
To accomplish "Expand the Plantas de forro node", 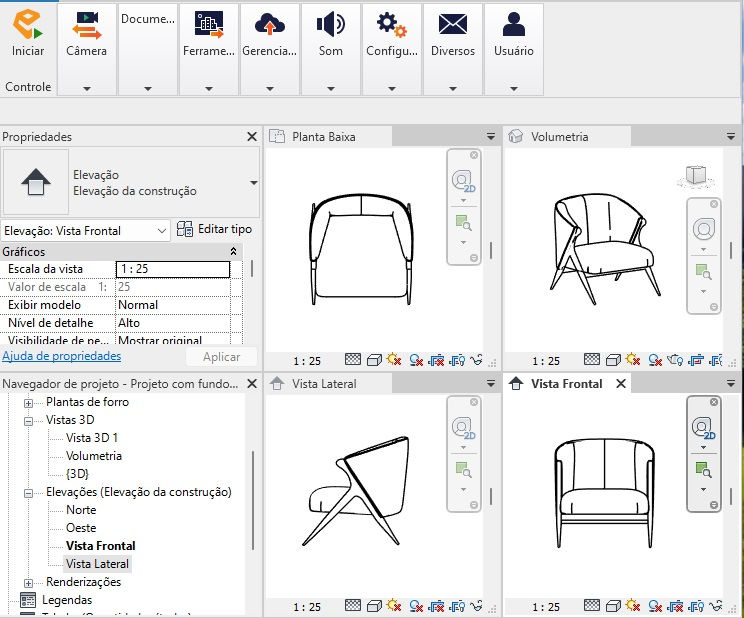I will pos(28,403).
